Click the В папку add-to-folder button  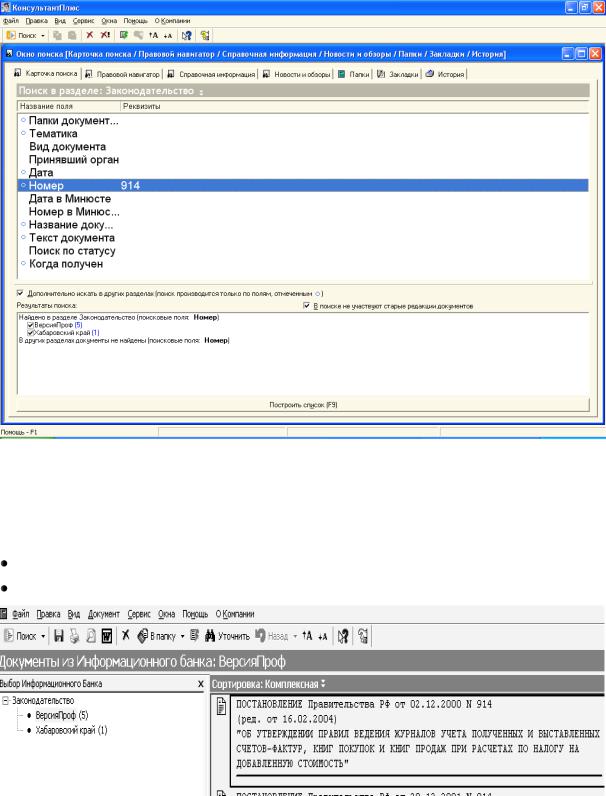point(156,636)
